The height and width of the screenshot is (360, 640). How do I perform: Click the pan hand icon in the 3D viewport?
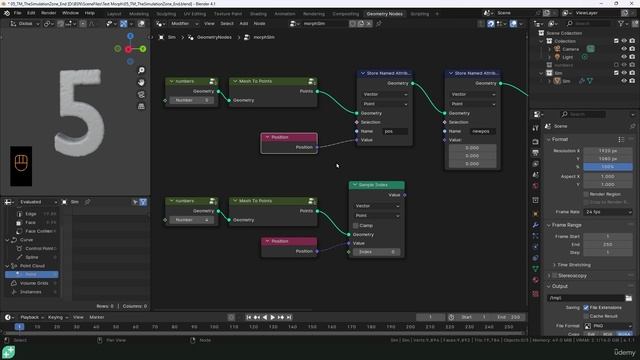click(141, 82)
